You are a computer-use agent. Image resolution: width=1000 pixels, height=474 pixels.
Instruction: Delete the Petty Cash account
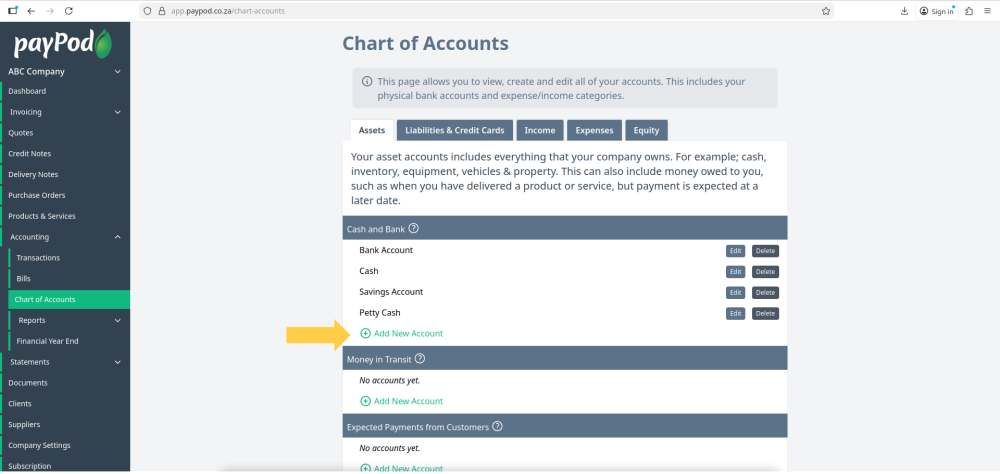pos(765,314)
